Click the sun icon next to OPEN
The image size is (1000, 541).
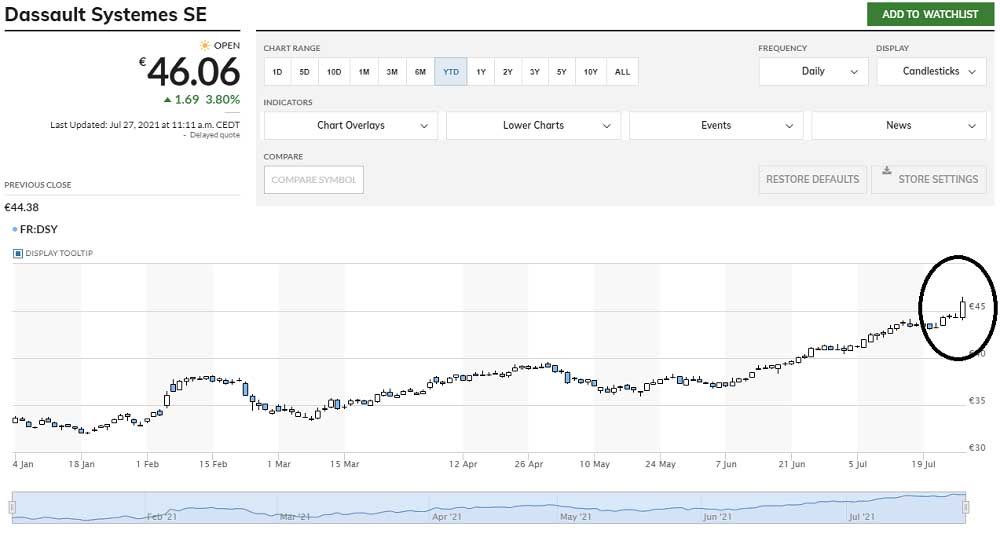pyautogui.click(x=205, y=45)
